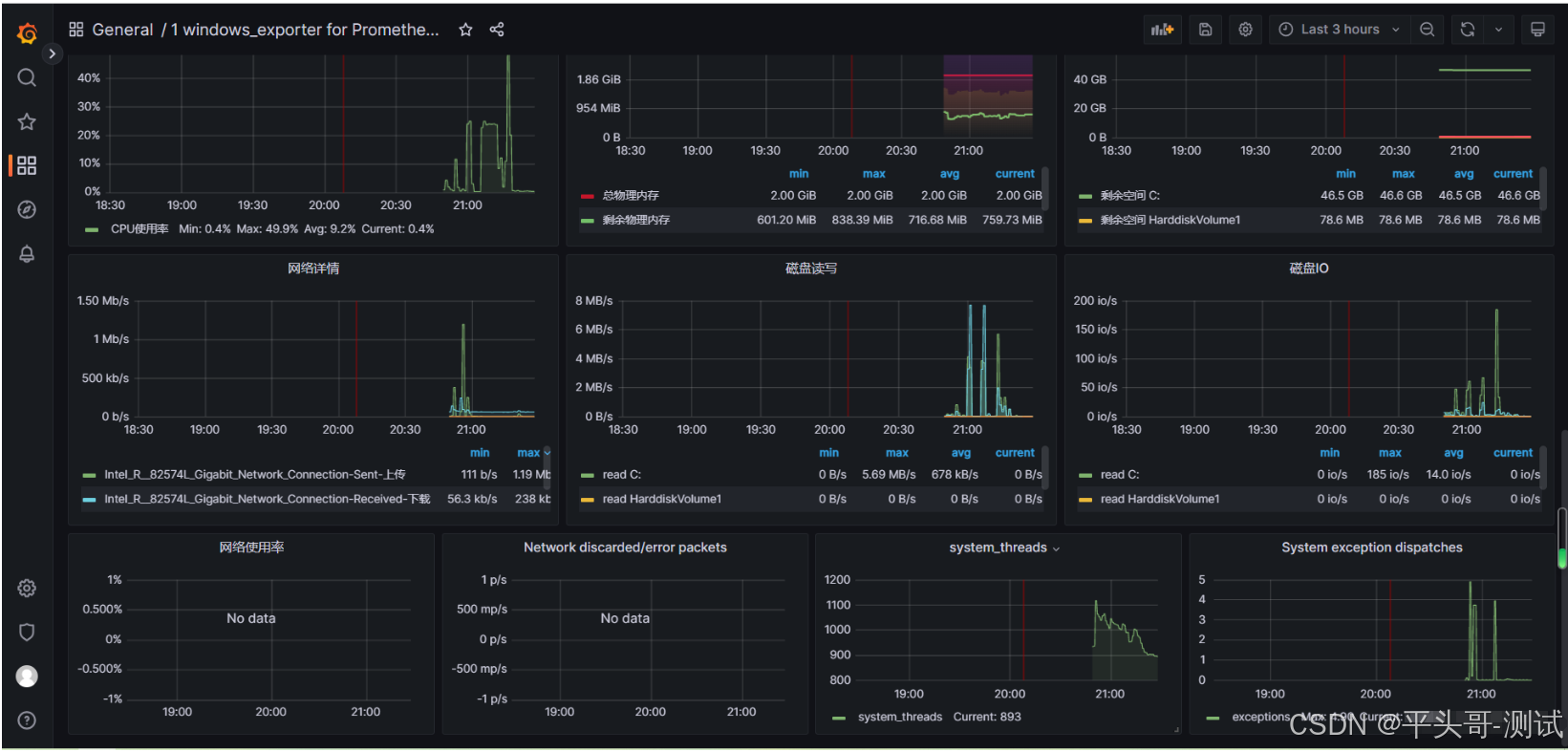Open the system_threads panel menu
The height and width of the screenshot is (752, 1568).
click(x=1004, y=548)
